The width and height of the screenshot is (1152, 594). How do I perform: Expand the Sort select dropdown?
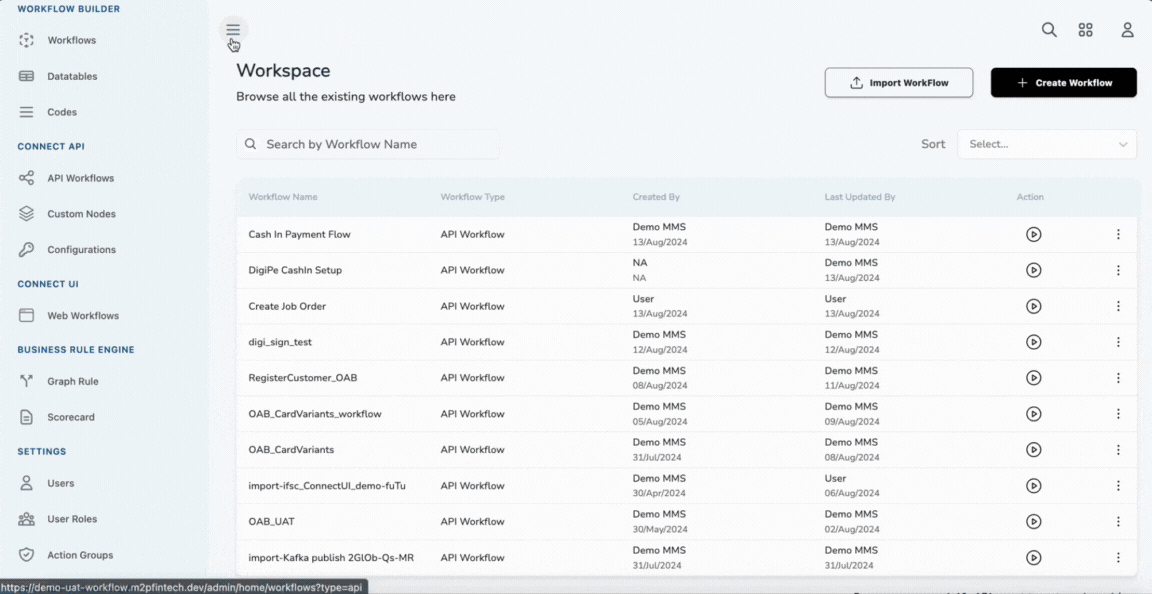coord(1046,144)
